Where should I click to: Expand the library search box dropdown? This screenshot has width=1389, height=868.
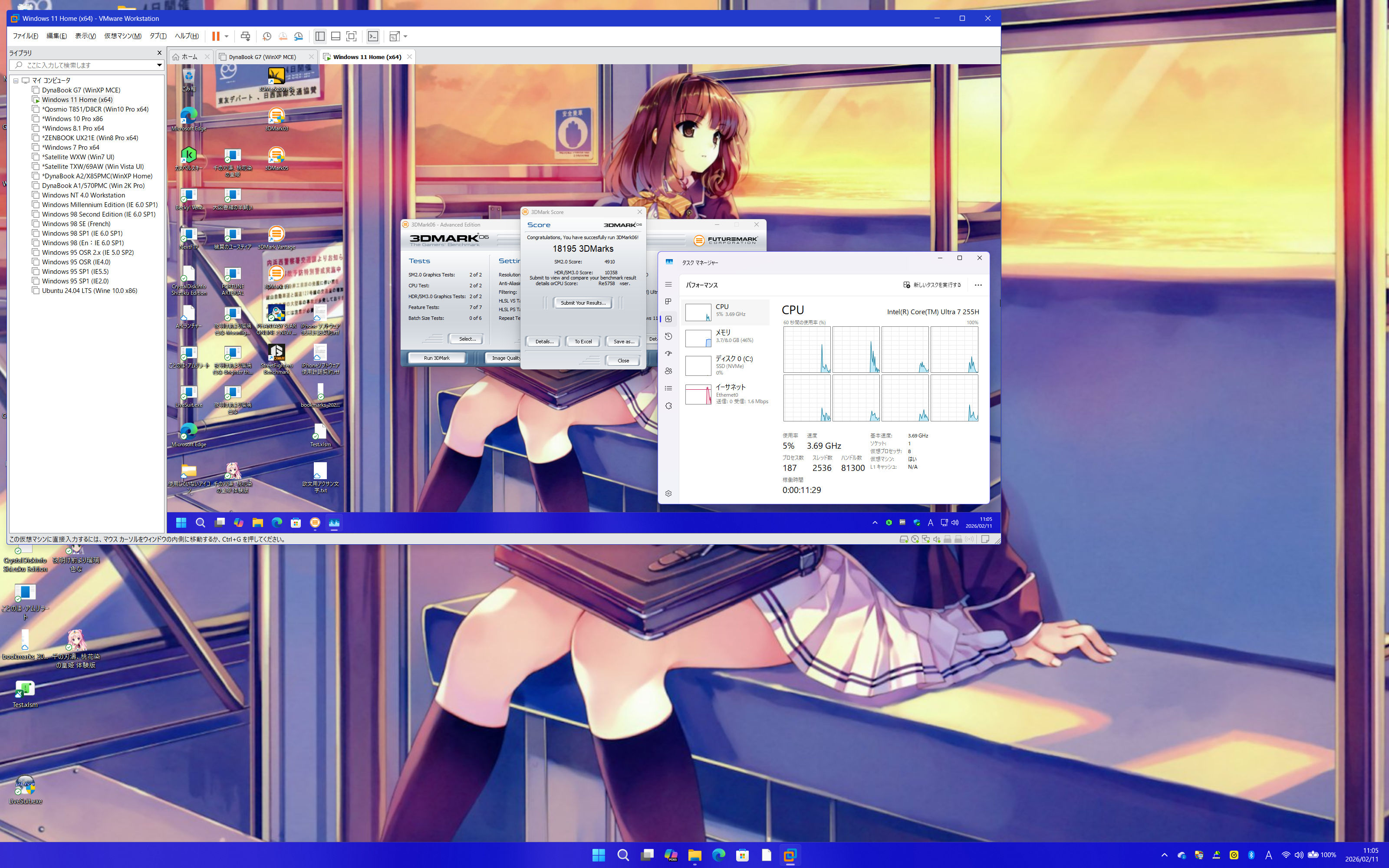tap(159, 65)
